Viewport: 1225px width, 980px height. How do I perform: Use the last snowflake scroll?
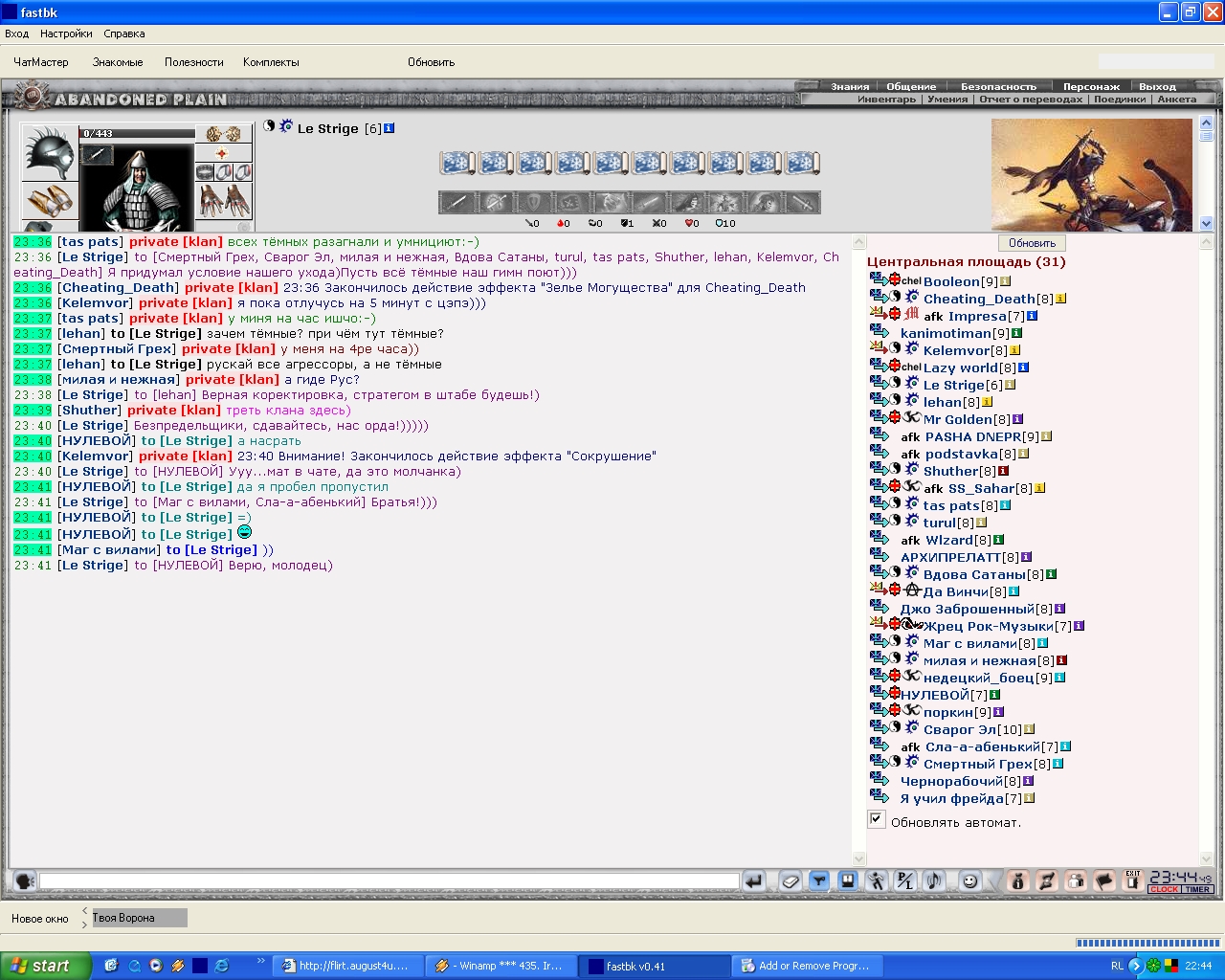point(802,163)
